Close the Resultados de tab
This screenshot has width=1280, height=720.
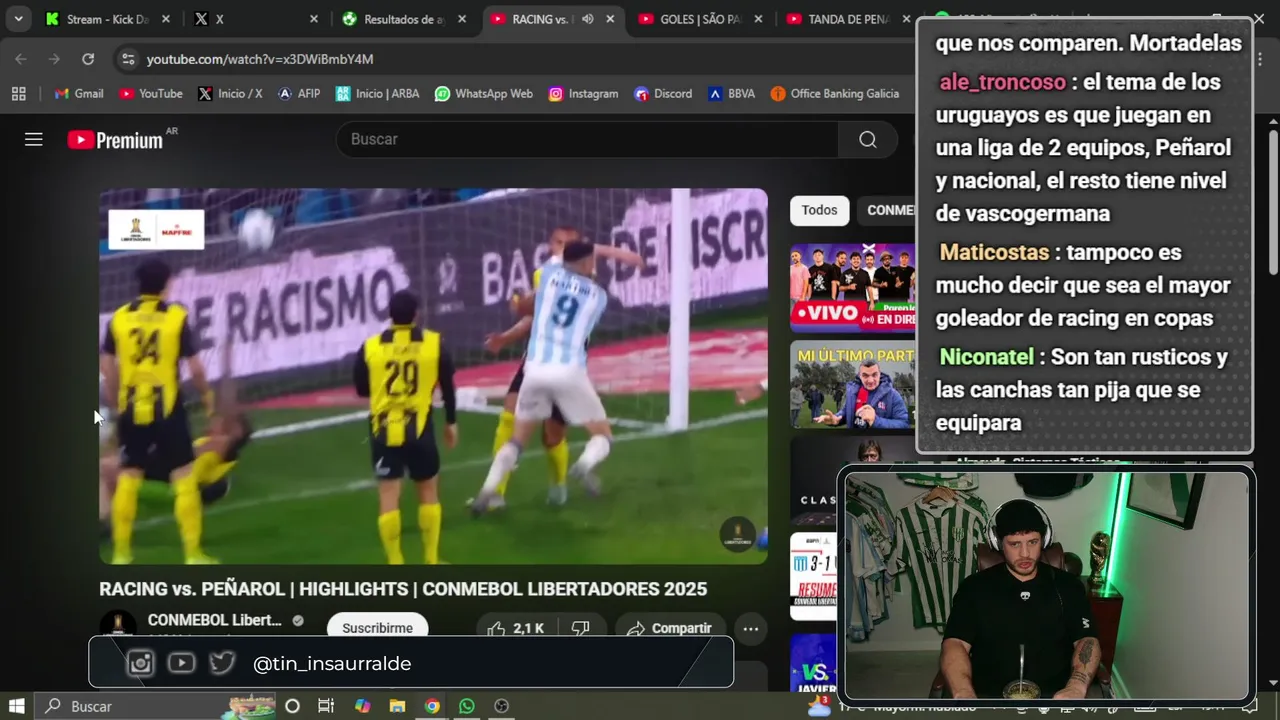coord(462,19)
